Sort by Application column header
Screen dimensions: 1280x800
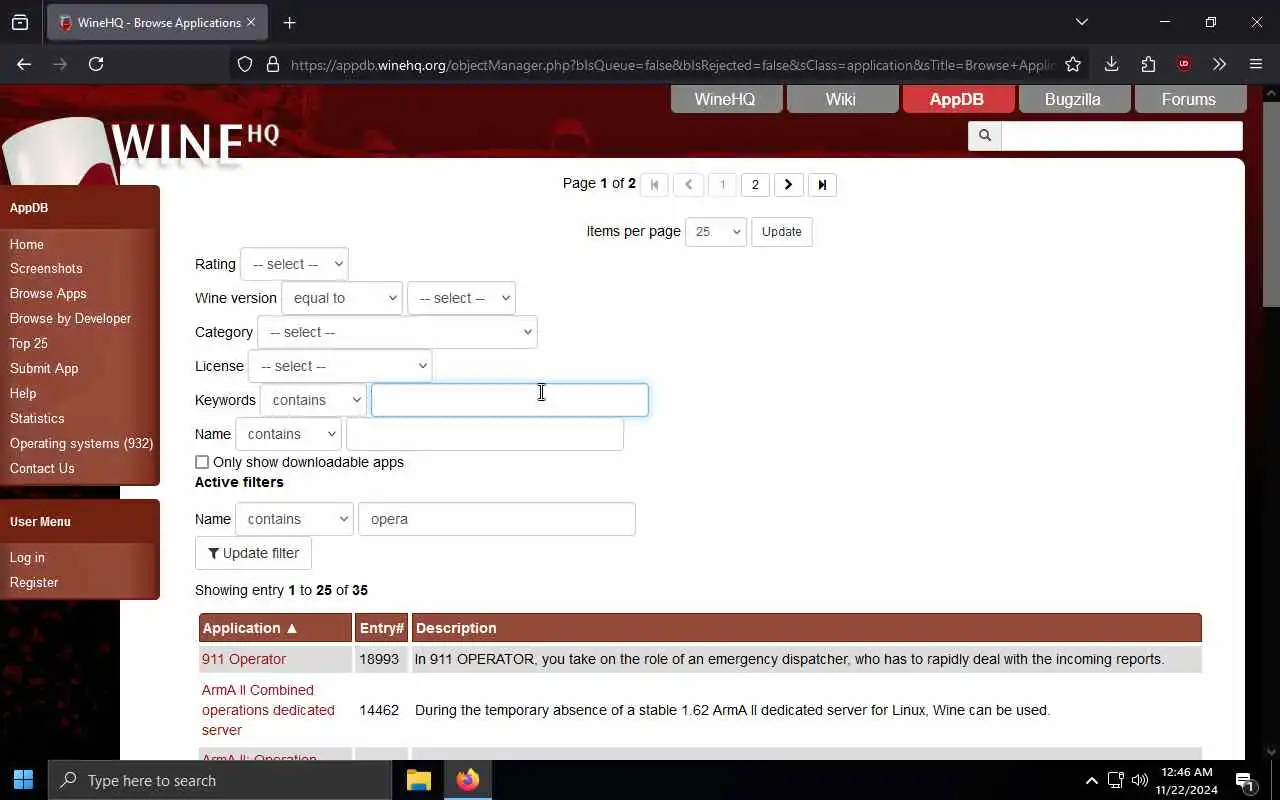[276, 628]
